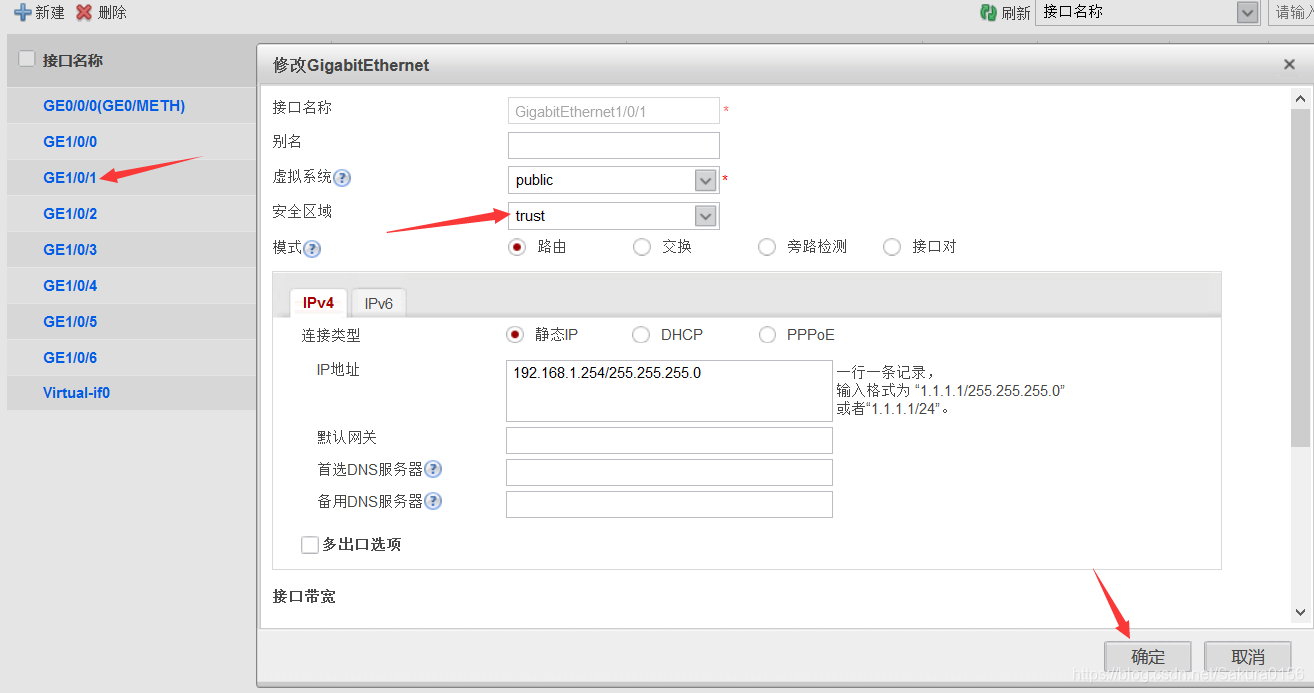Image resolution: width=1314 pixels, height=693 pixels.
Task: Click the dialog scrollbar up arrow
Action: point(1300,99)
